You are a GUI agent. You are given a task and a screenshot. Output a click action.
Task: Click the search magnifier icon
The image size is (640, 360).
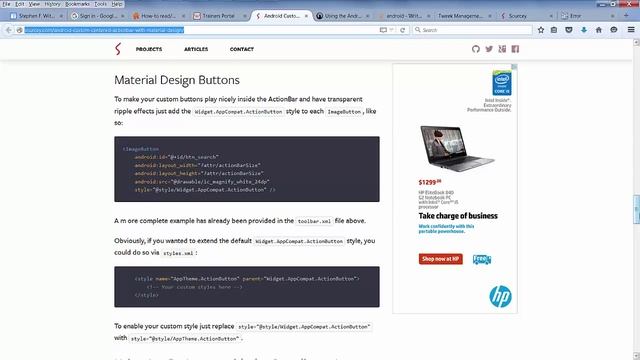click(x=418, y=30)
